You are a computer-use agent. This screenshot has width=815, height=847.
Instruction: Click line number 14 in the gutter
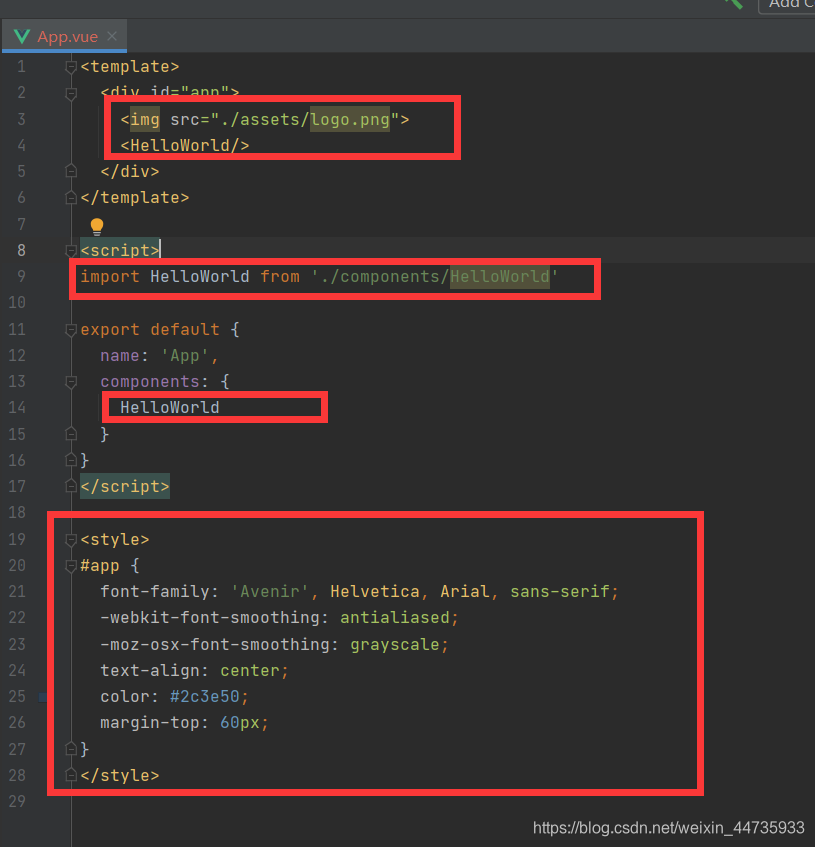pos(17,408)
